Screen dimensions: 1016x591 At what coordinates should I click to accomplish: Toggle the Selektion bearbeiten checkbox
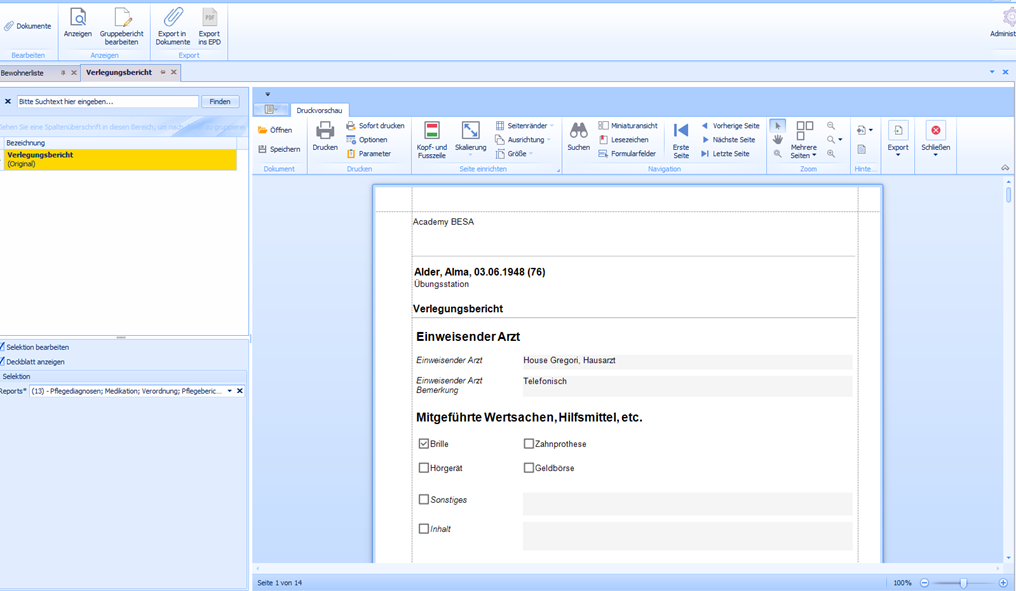(x=3, y=347)
